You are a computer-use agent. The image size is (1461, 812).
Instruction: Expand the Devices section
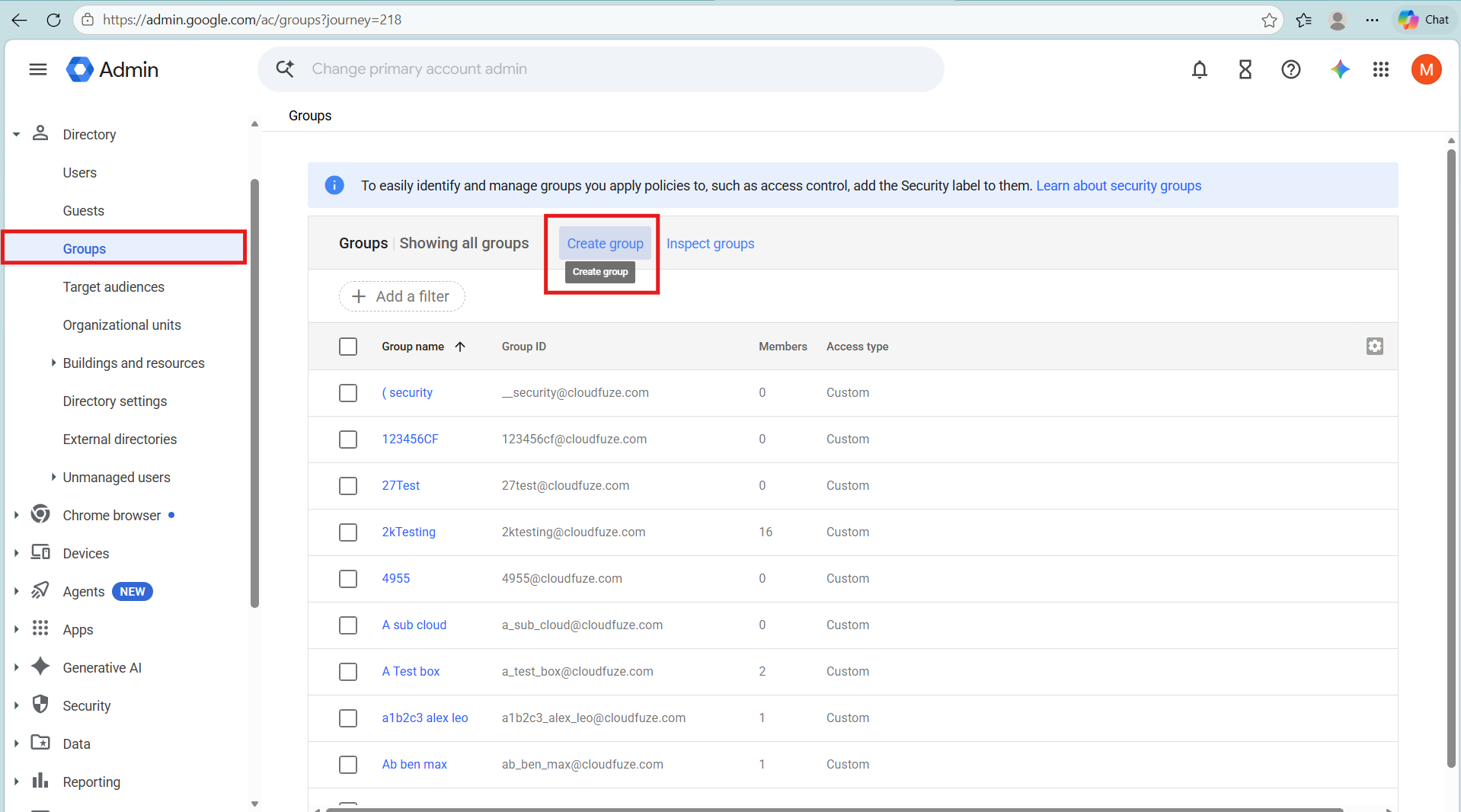point(16,554)
